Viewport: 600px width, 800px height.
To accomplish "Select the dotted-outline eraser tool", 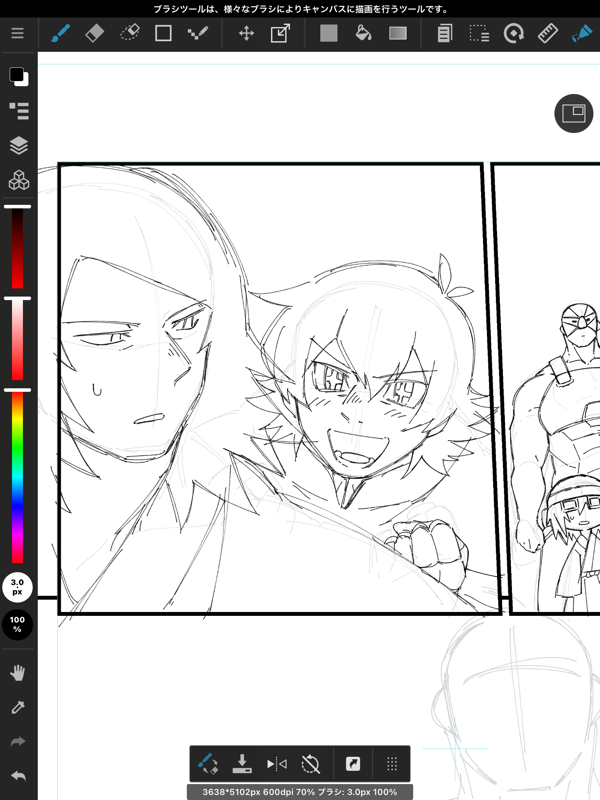I will pyautogui.click(x=130, y=33).
